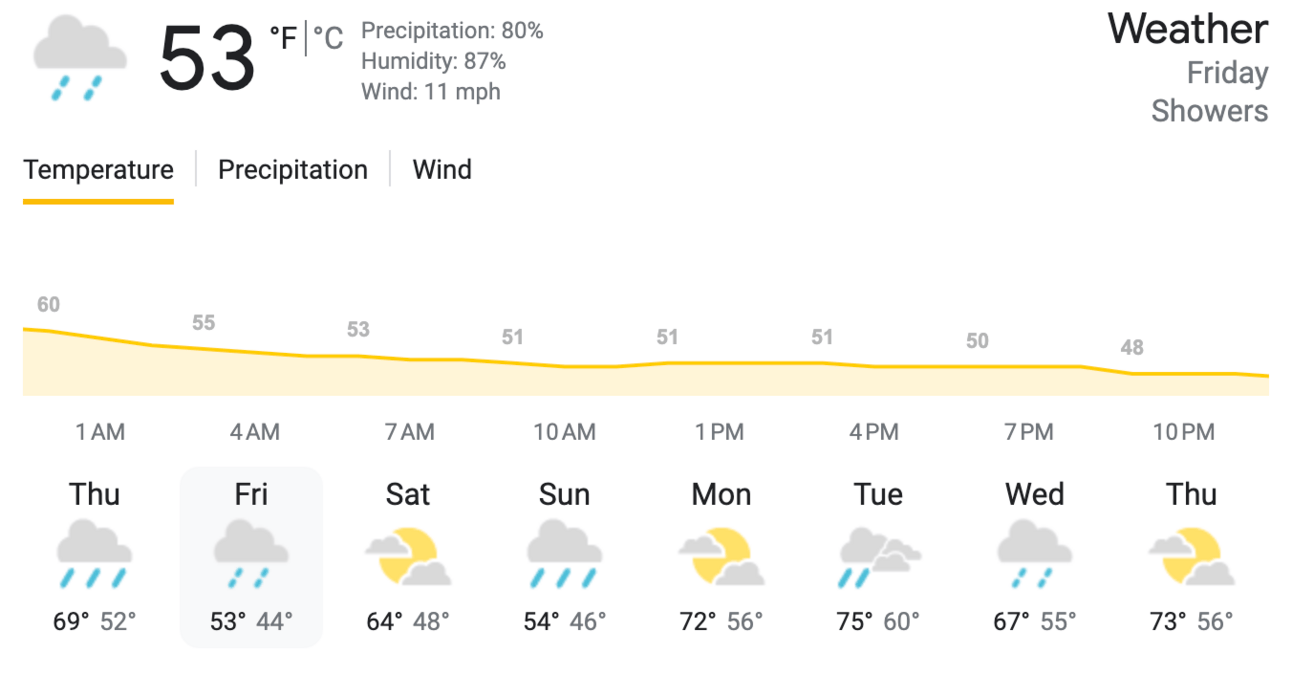This screenshot has width=1292, height=675.
Task: Click Friday's showers icon
Action: (251, 554)
